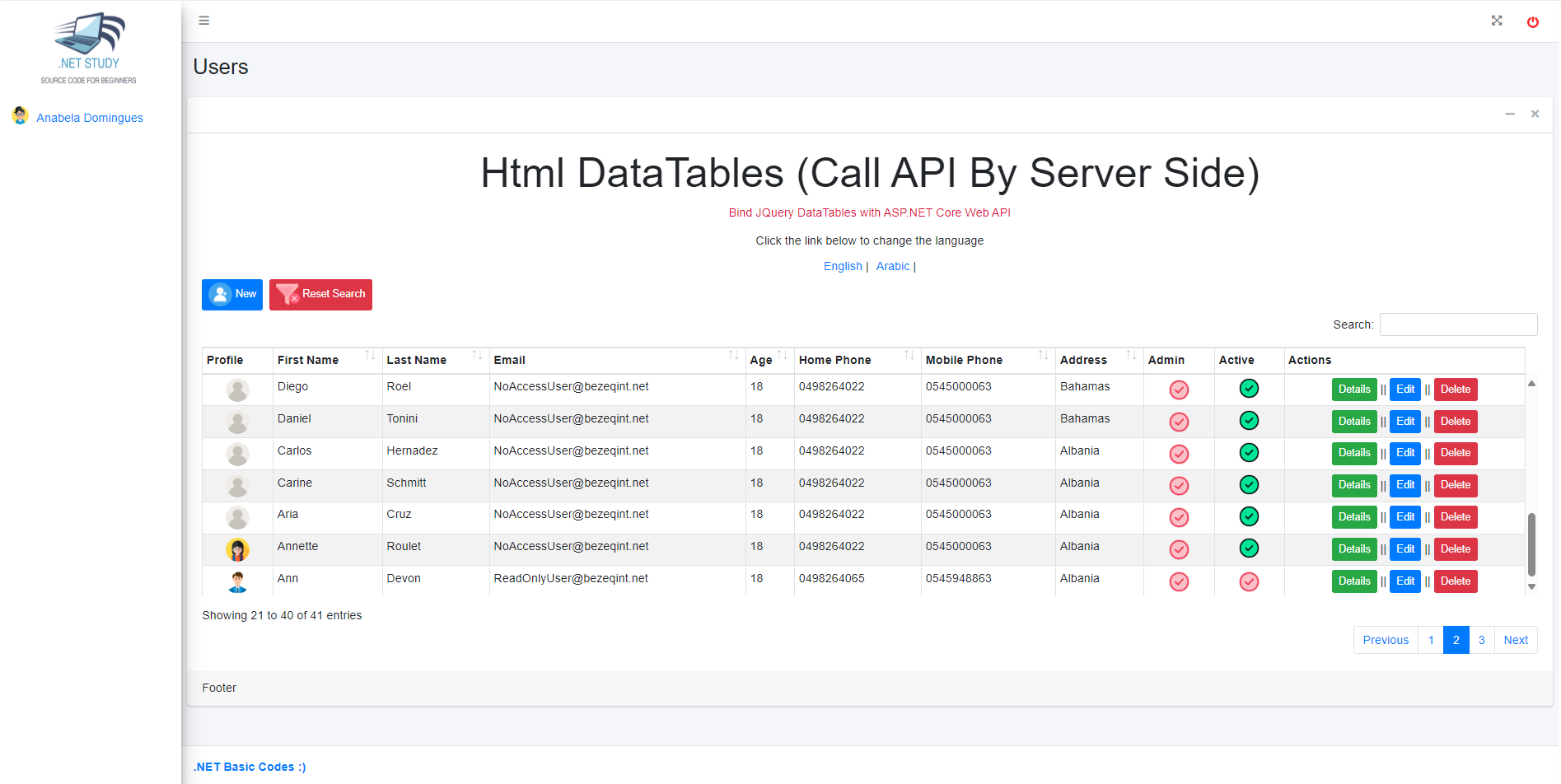Image resolution: width=1561 pixels, height=784 pixels.
Task: Focus the Search input field
Action: 1458,324
